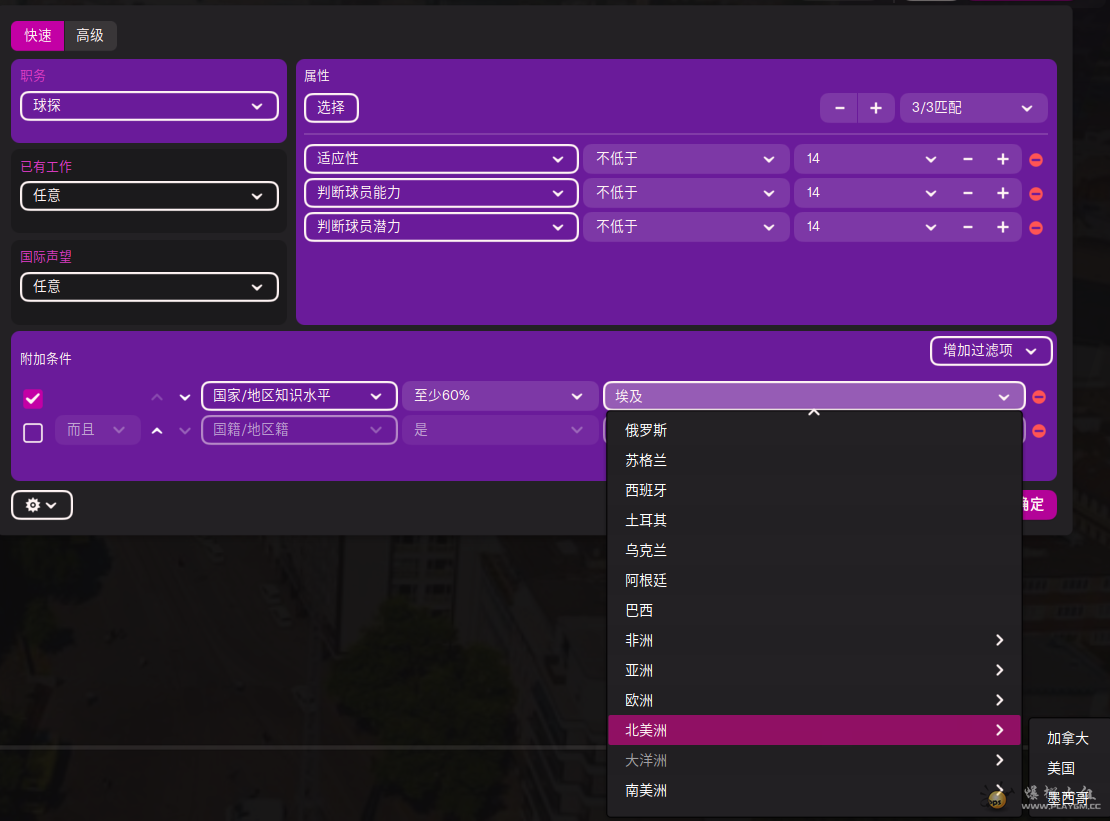Increase the 适应性 value with plus

tap(1002, 159)
